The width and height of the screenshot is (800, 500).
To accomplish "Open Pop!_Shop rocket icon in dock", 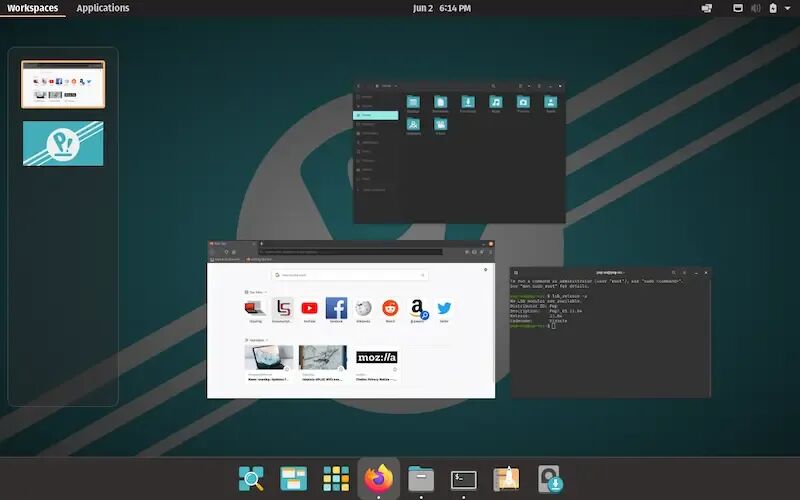I will [x=506, y=479].
